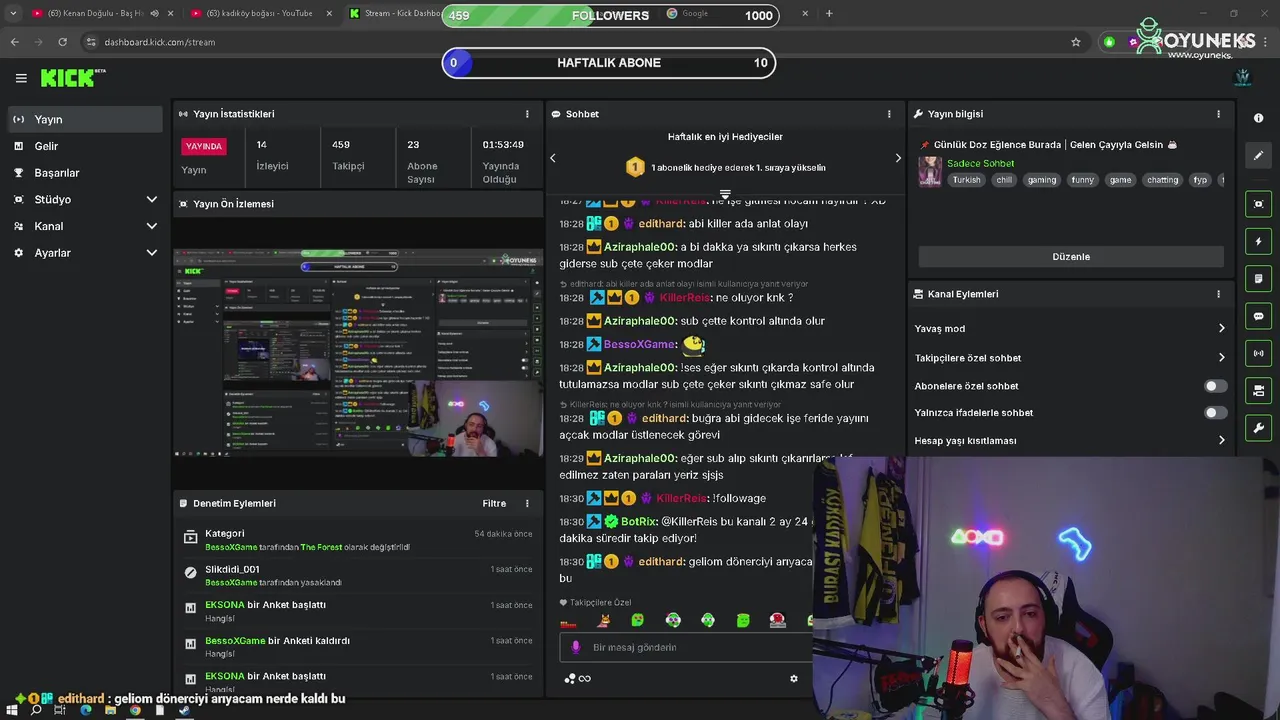This screenshot has width=1280, height=720.
Task: Open the hamburger menu next to the Kick logo
Action: 21,78
